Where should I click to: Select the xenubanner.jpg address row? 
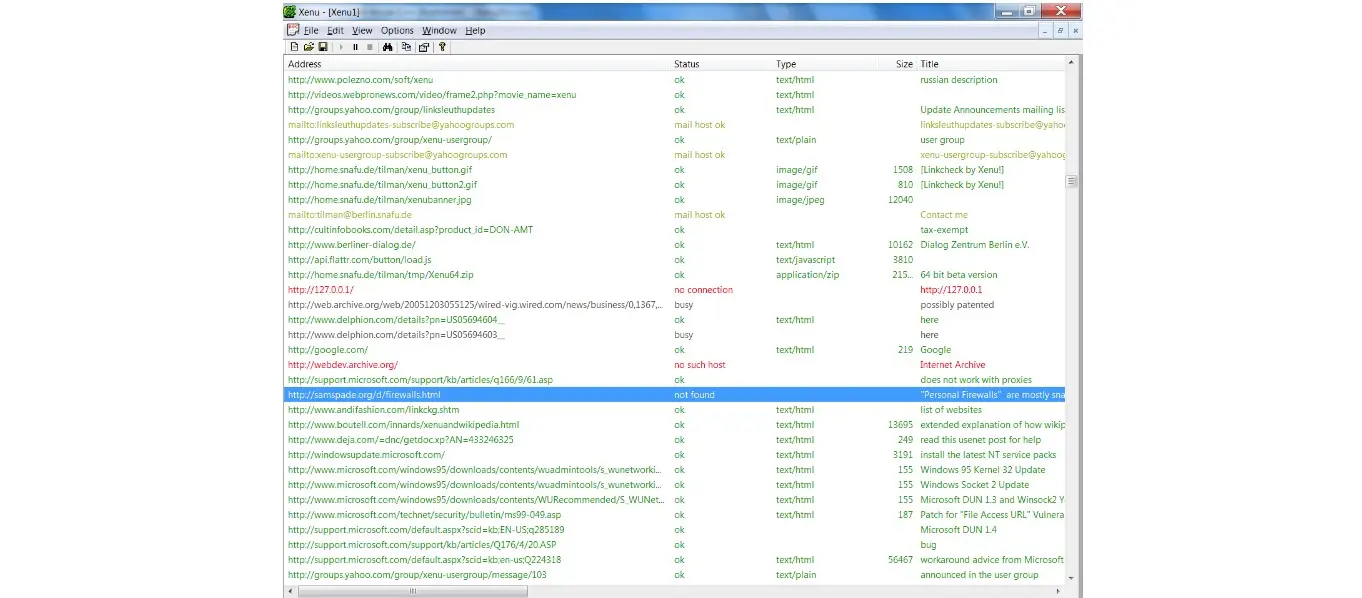[674, 200]
